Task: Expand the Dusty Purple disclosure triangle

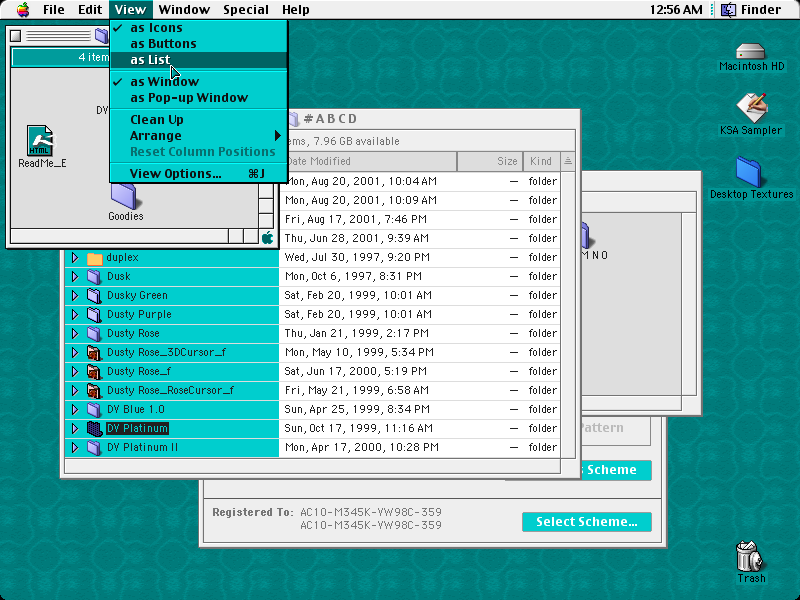Action: tap(75, 314)
